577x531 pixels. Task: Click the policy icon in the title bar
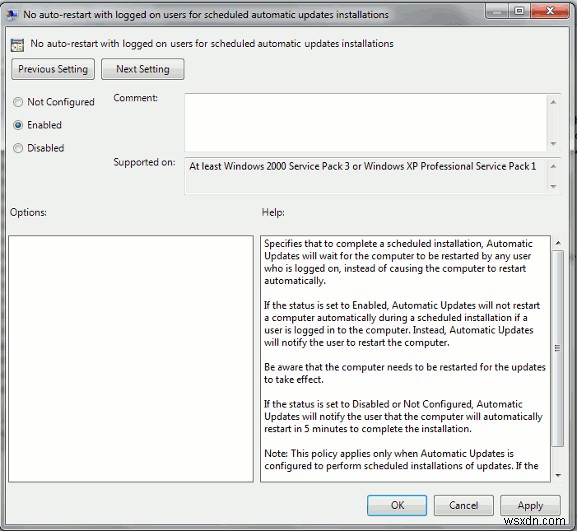click(11, 15)
